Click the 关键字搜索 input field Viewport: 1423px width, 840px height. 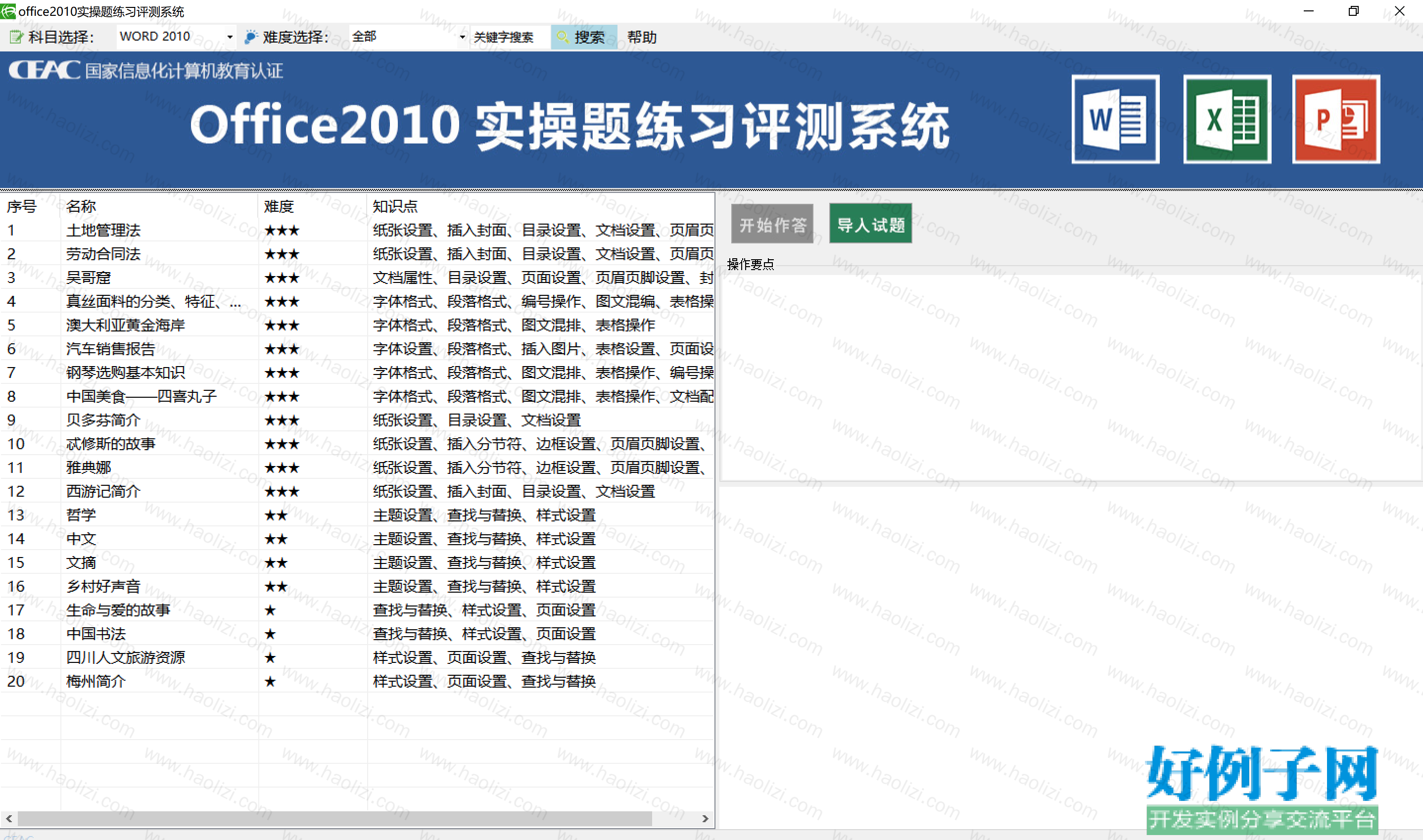(510, 38)
